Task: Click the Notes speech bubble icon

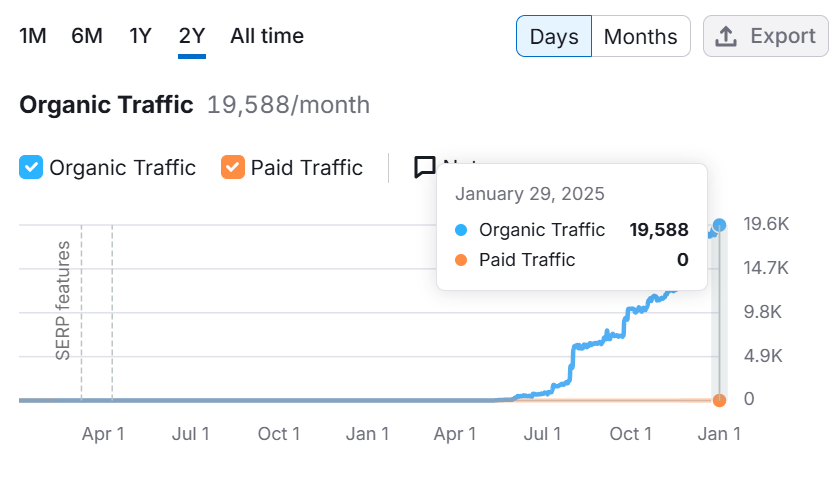Action: click(x=425, y=167)
